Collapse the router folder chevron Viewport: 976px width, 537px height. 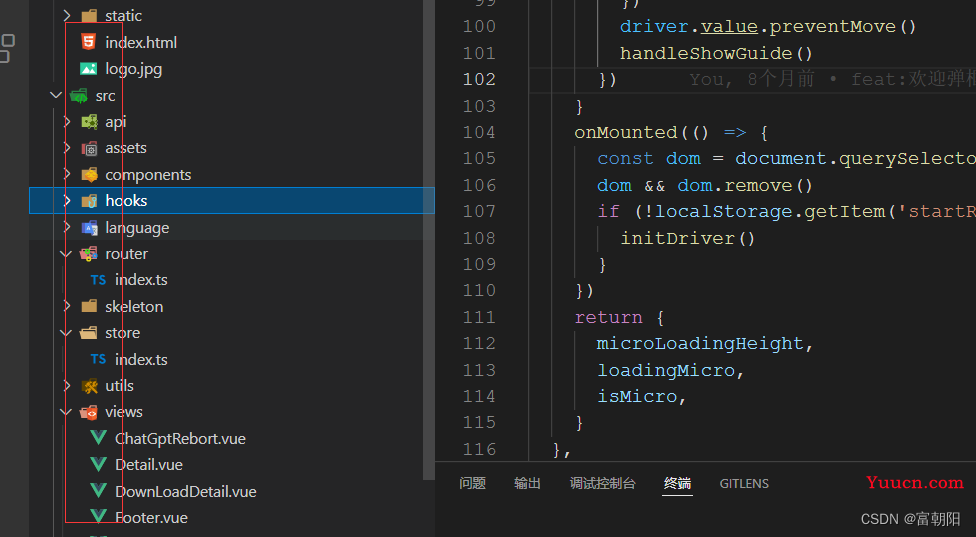pyautogui.click(x=66, y=254)
